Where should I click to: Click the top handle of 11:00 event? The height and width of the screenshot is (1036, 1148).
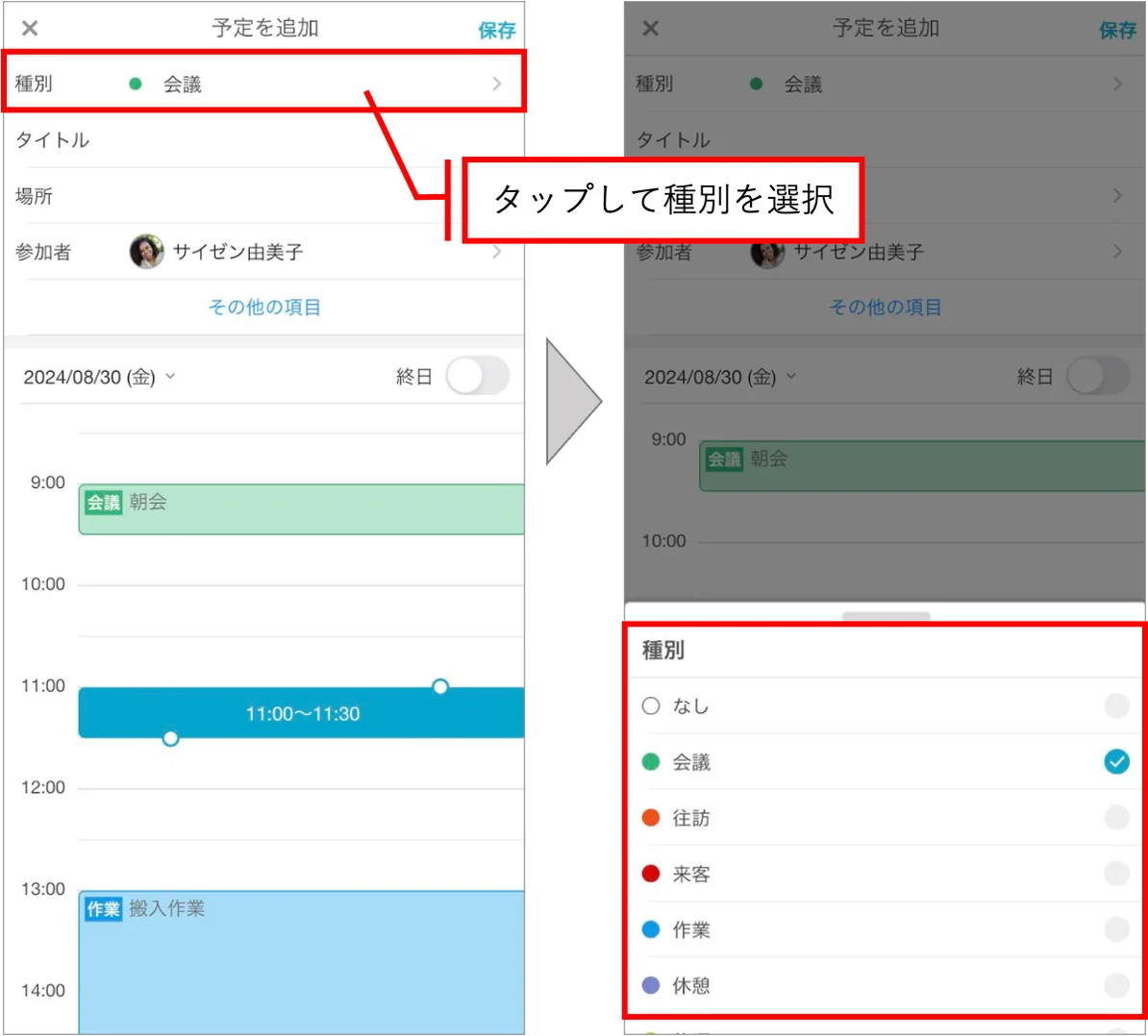(x=440, y=686)
